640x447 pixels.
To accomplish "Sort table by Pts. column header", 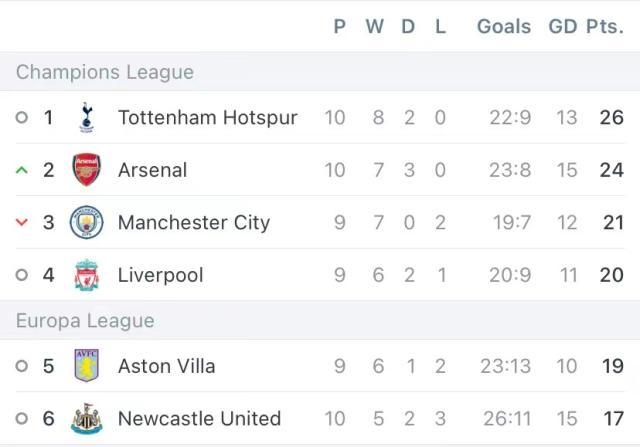I will (604, 27).
